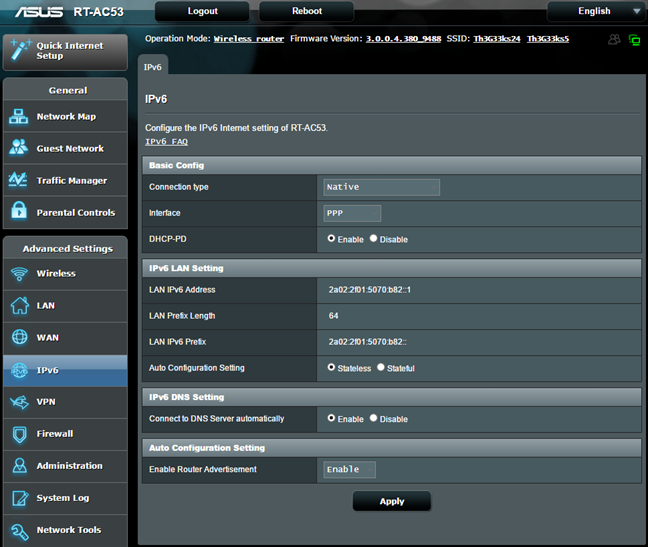Open Wireless settings menu item
The width and height of the screenshot is (648, 547).
tap(65, 274)
